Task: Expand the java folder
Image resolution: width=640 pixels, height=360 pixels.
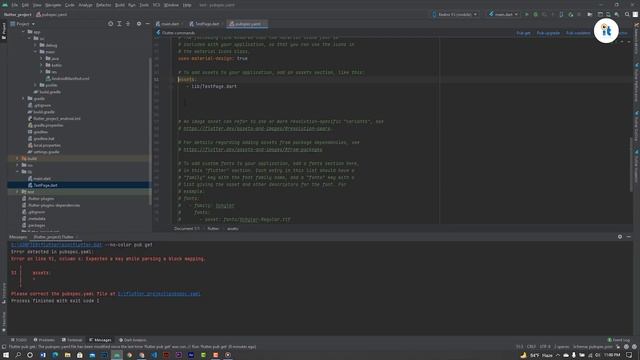Action: 42,58
